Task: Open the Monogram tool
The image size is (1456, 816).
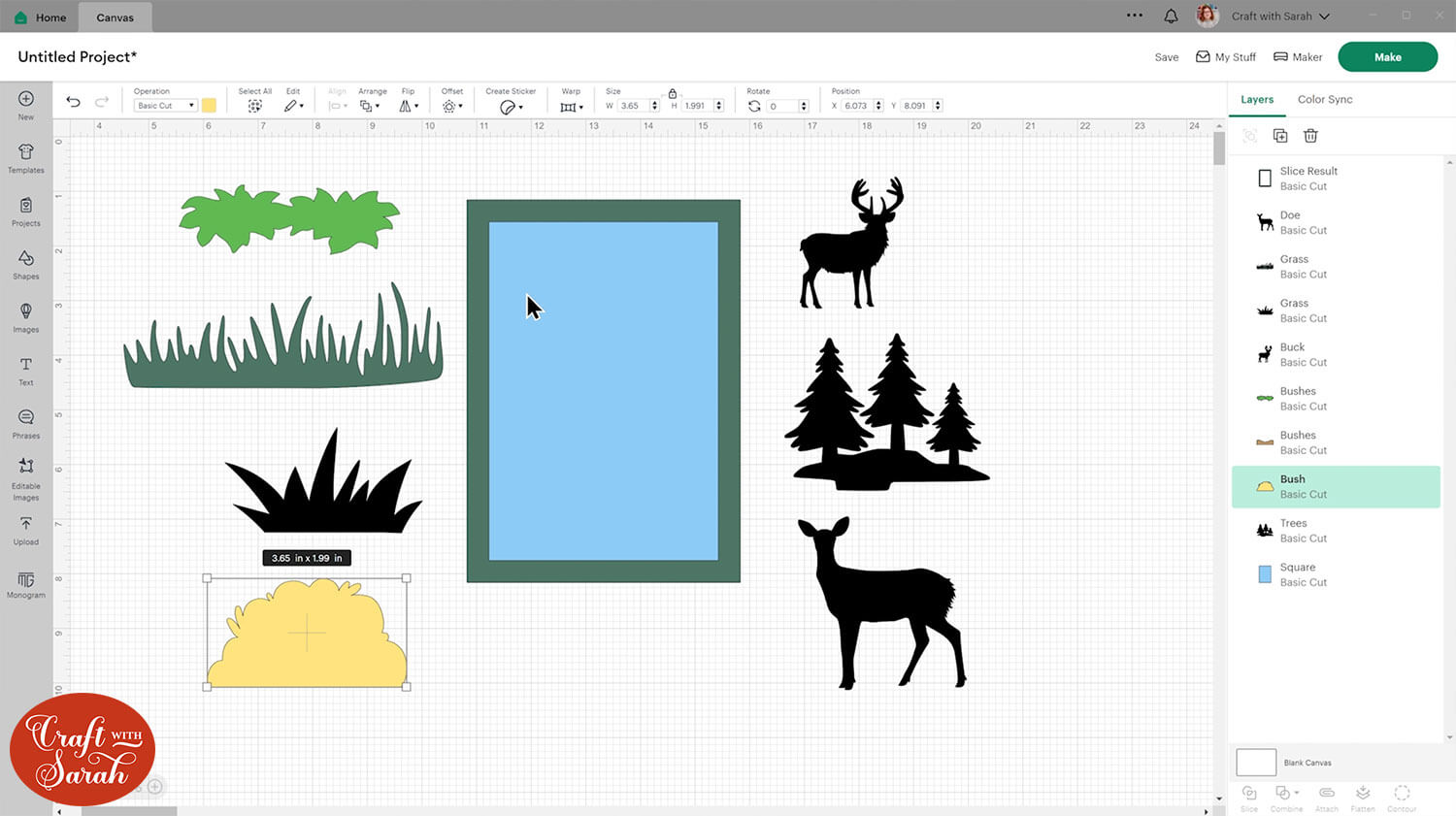Action: [26, 584]
